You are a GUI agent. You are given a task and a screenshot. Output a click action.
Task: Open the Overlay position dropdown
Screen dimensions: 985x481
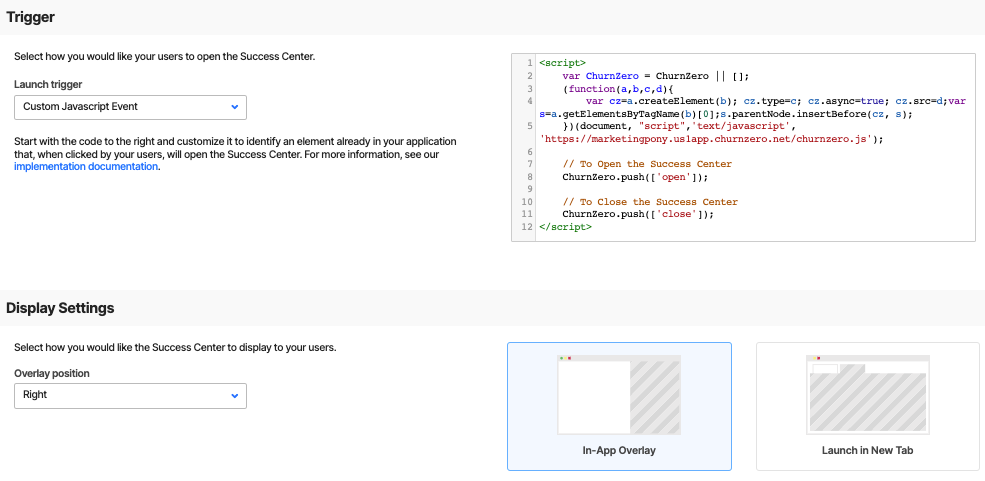click(130, 396)
